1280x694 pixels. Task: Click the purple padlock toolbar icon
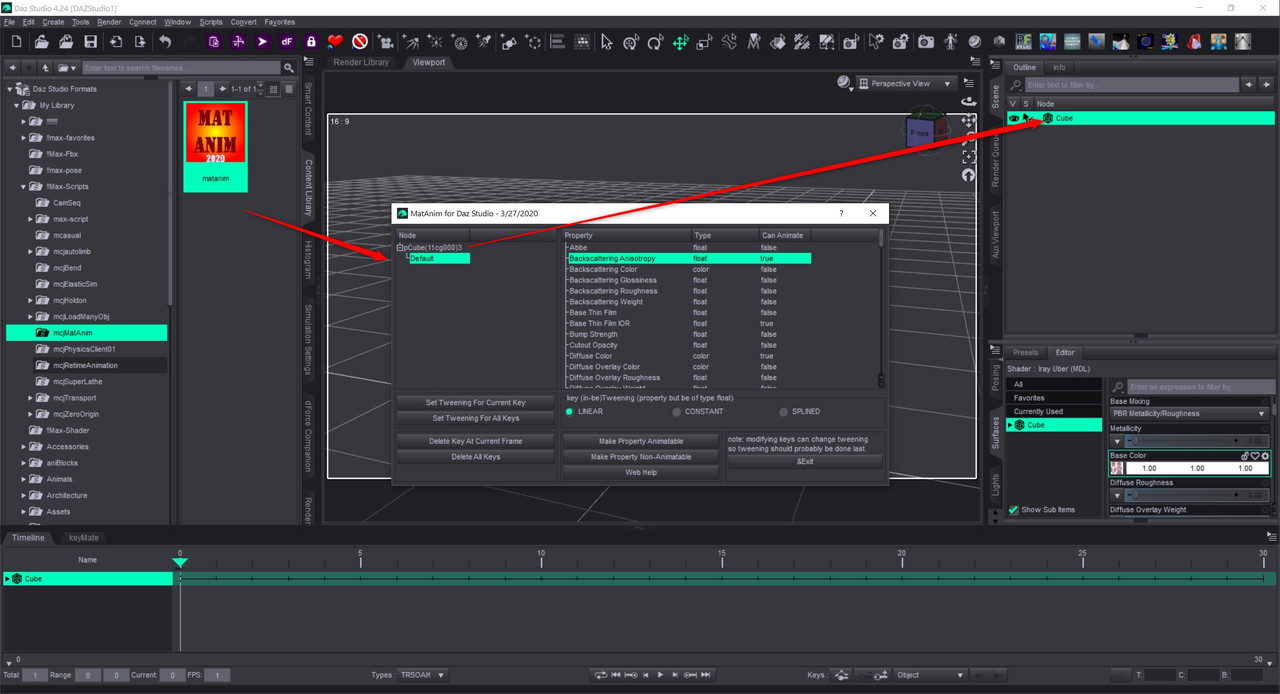click(x=311, y=42)
